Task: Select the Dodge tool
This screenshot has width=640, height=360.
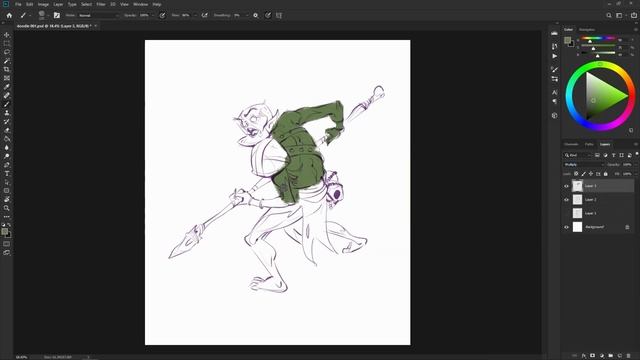Action: (x=7, y=156)
